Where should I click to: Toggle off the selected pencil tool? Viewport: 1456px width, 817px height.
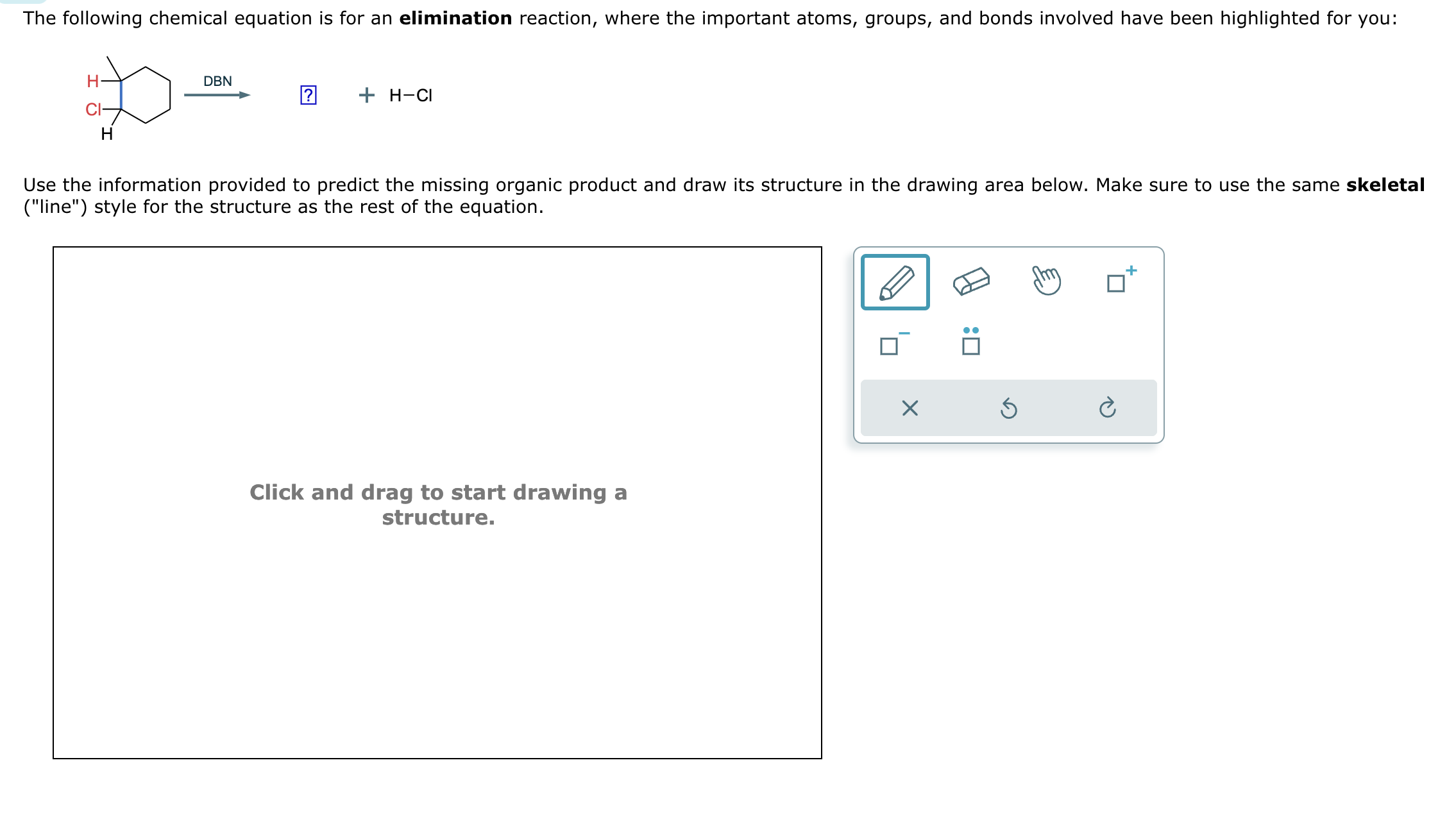tap(895, 282)
